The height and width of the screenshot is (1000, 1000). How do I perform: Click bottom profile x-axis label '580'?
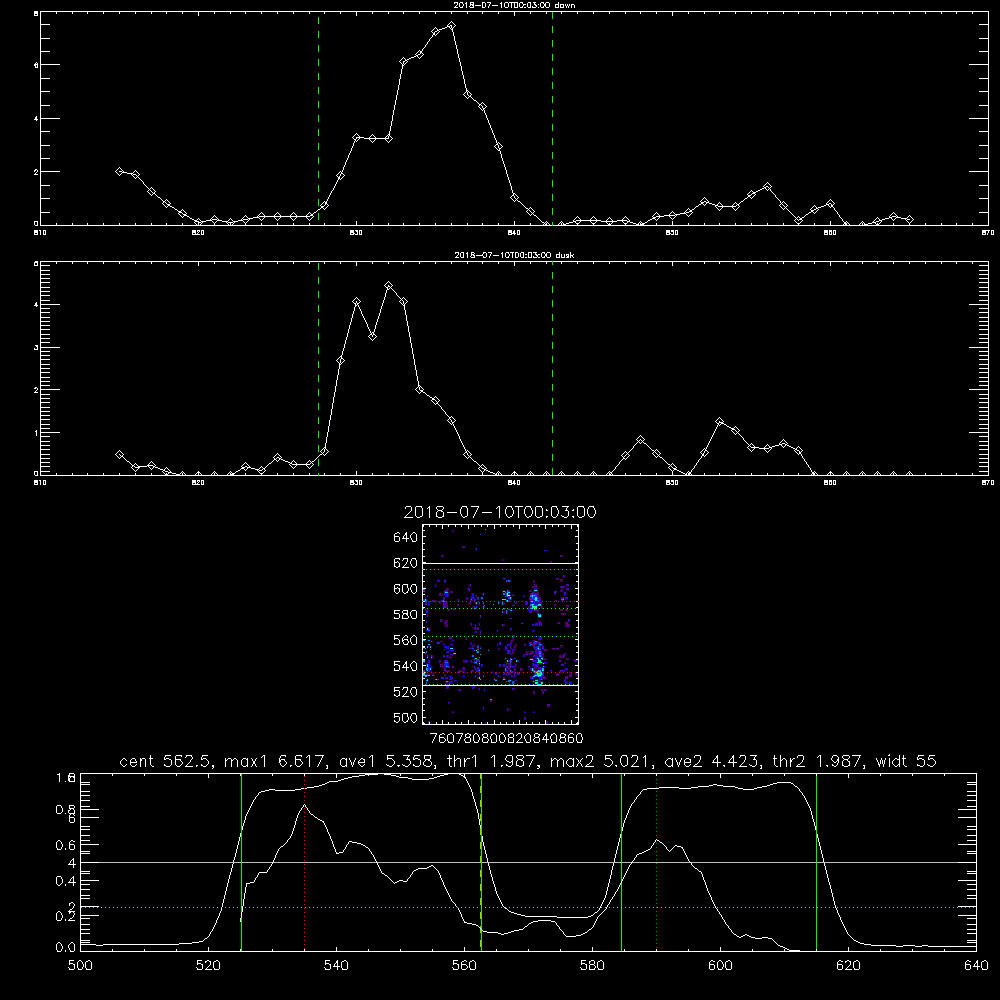592,966
